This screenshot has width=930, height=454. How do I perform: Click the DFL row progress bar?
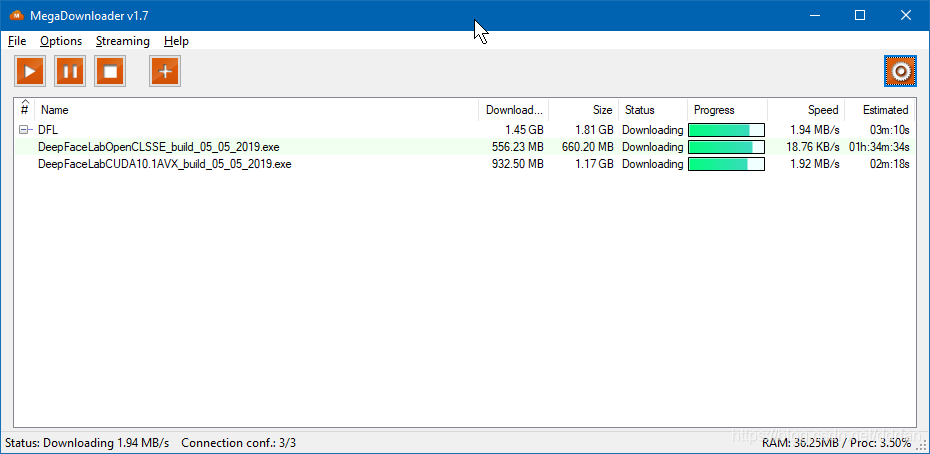pos(727,130)
